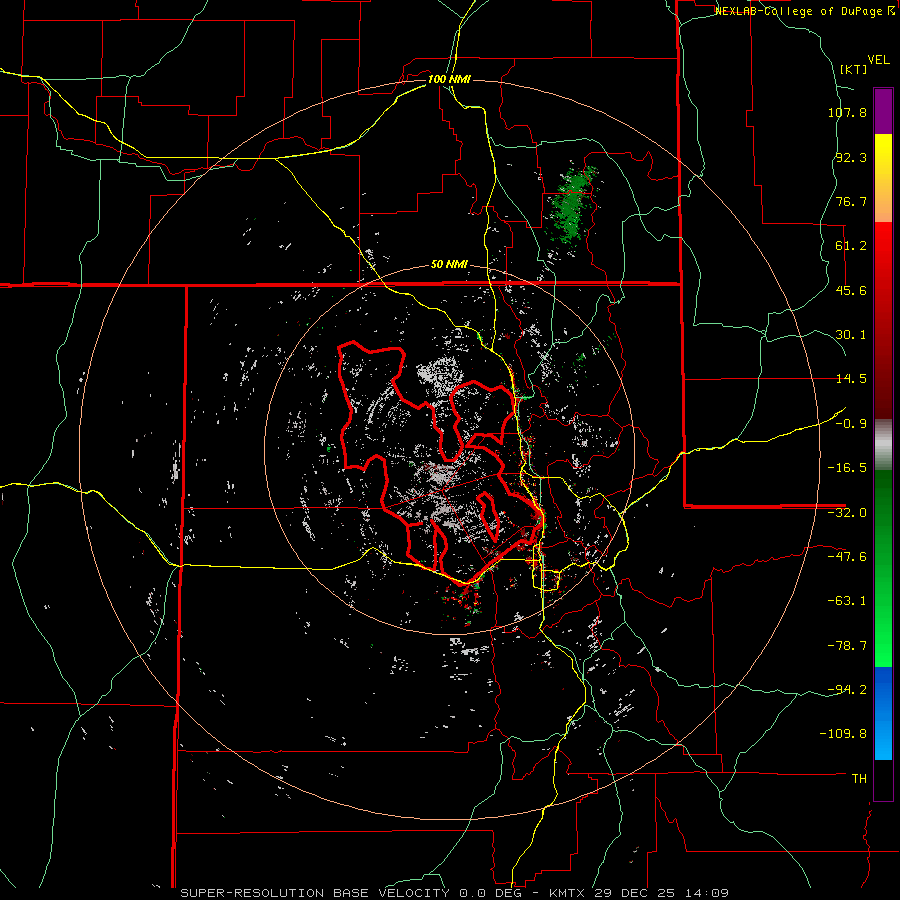Click the -94.2 velocity scale value

847,689
